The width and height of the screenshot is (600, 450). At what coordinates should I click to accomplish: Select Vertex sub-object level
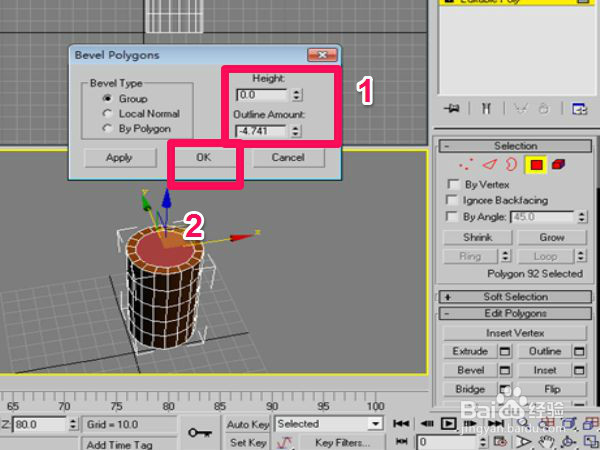click(x=466, y=165)
